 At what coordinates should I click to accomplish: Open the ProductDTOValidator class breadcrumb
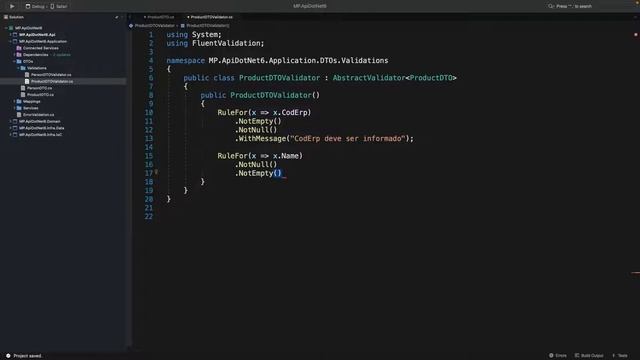(x=152, y=26)
